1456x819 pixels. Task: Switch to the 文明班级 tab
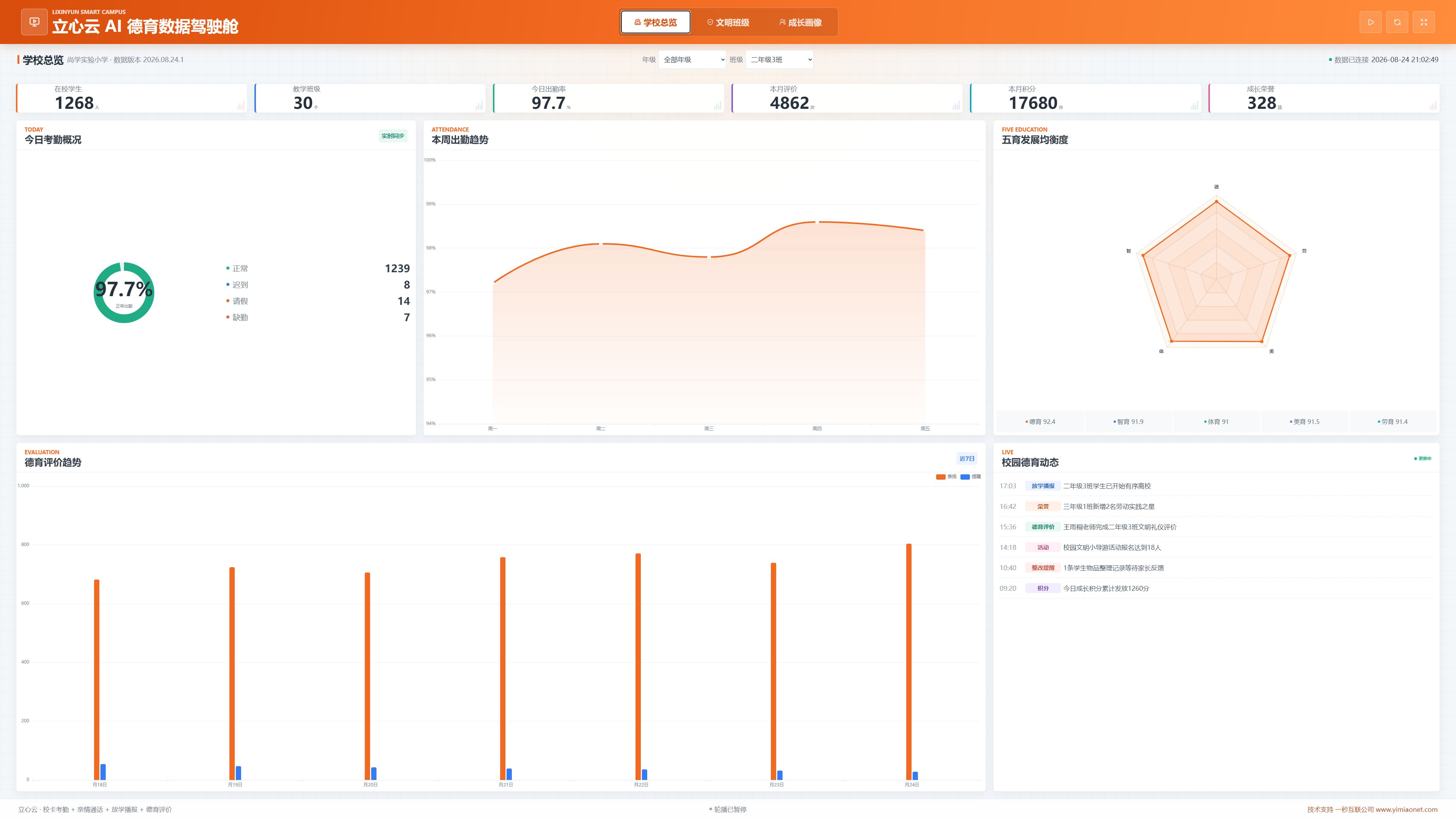click(x=728, y=22)
